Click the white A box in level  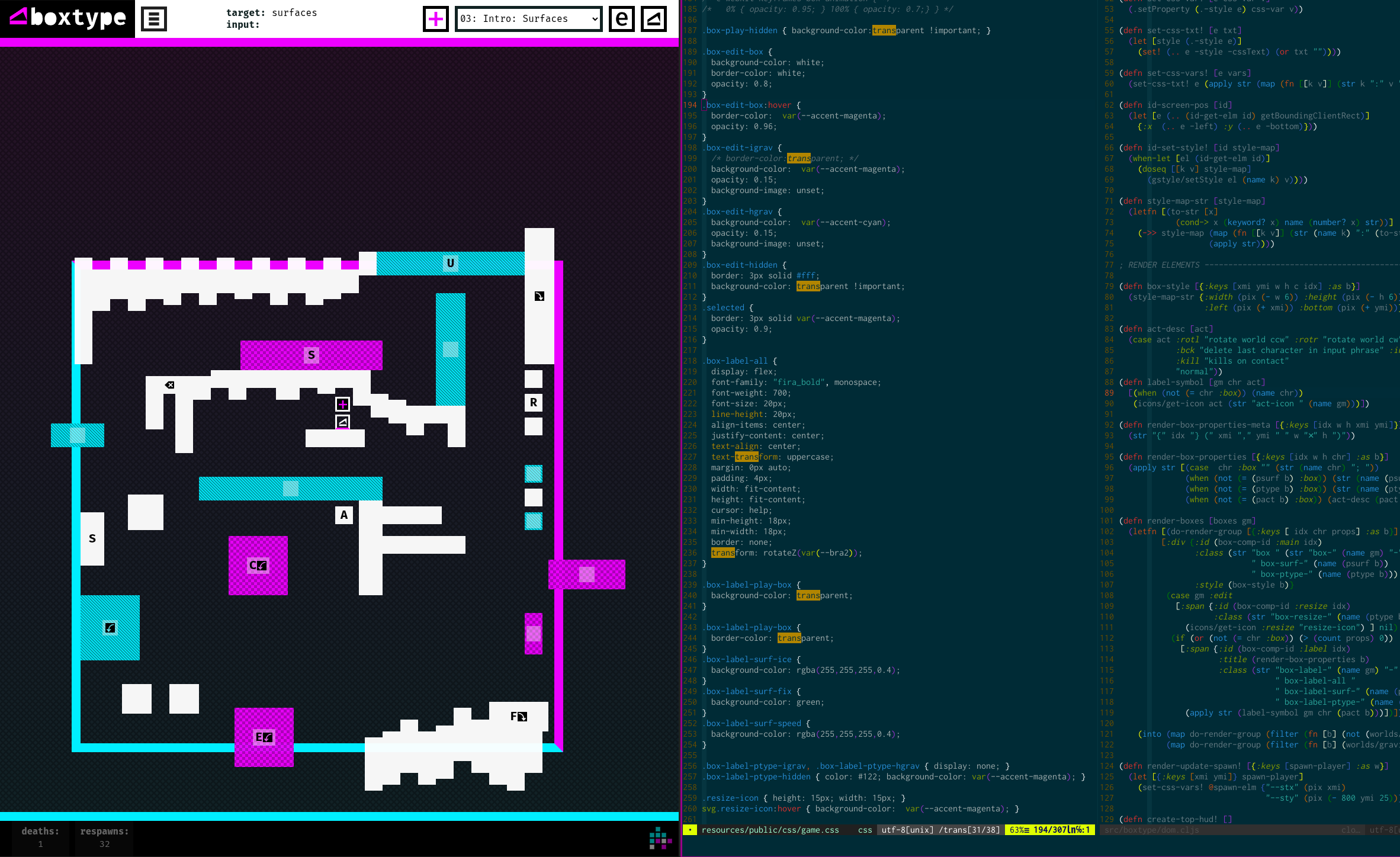pyautogui.click(x=344, y=515)
